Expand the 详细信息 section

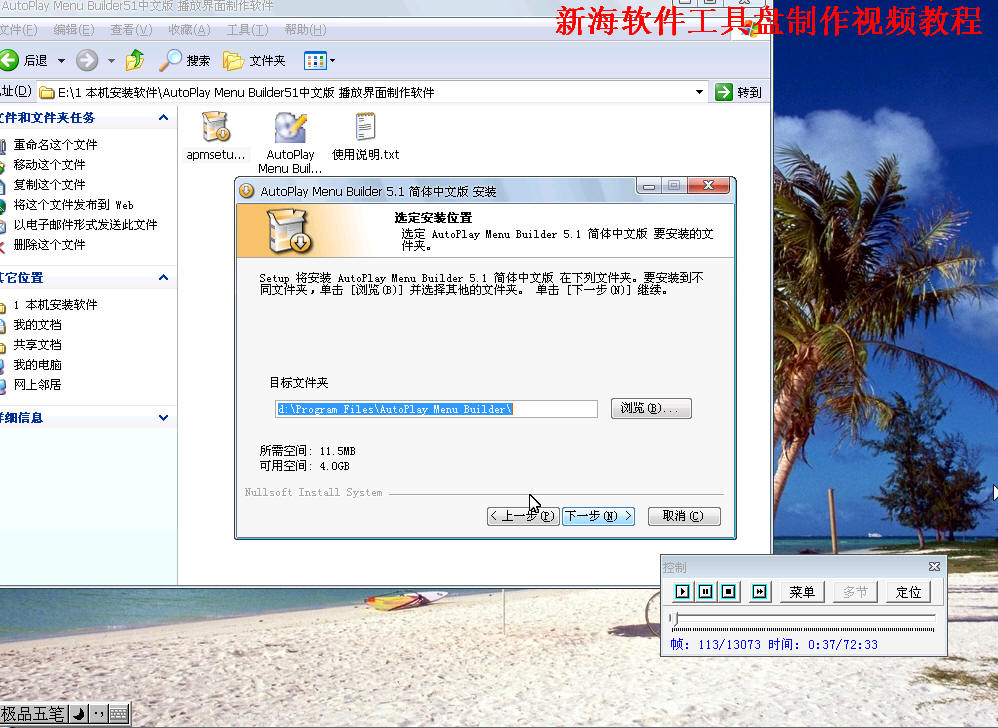tap(164, 417)
